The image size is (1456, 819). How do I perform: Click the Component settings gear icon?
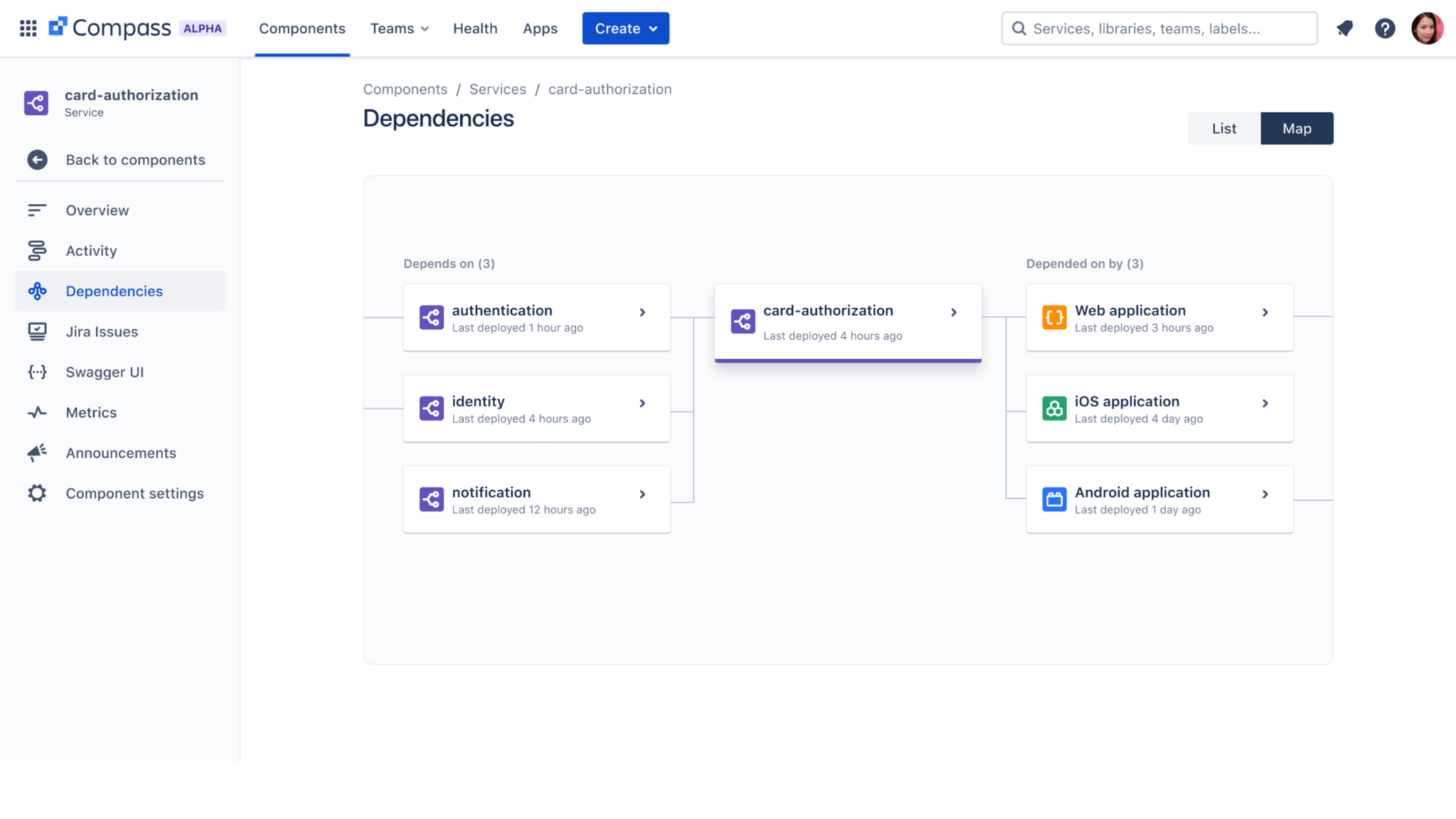[x=37, y=494]
